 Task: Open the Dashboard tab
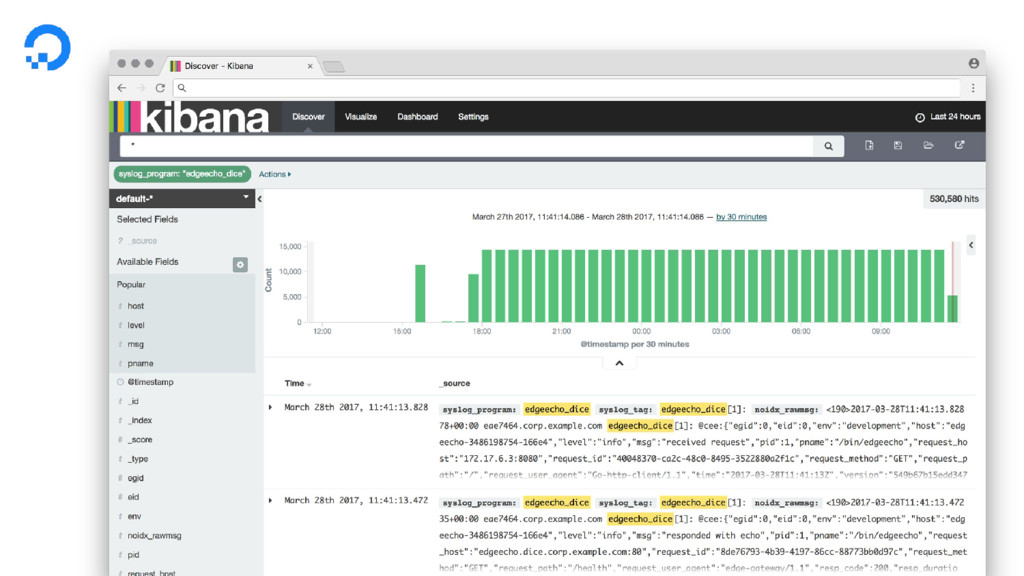click(417, 117)
